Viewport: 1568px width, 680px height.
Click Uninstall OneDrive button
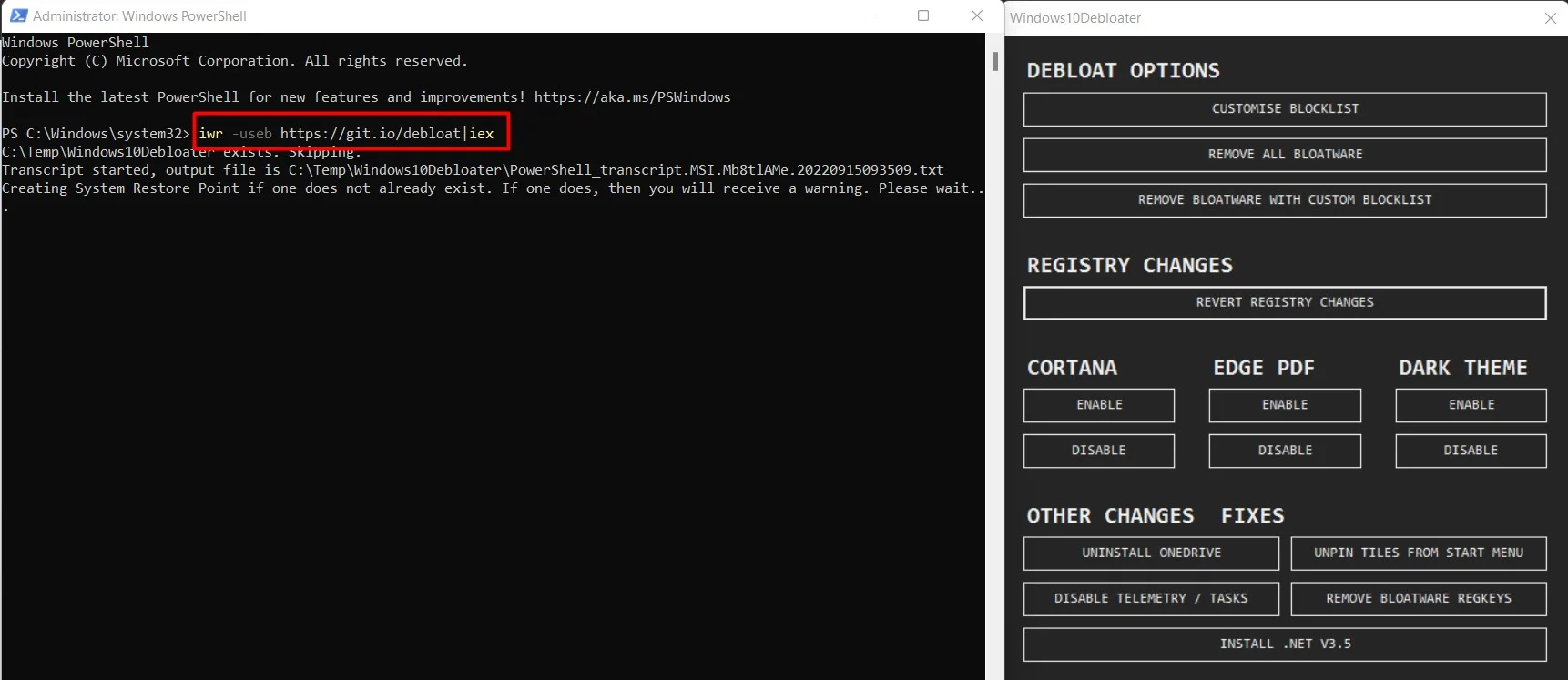(1151, 553)
